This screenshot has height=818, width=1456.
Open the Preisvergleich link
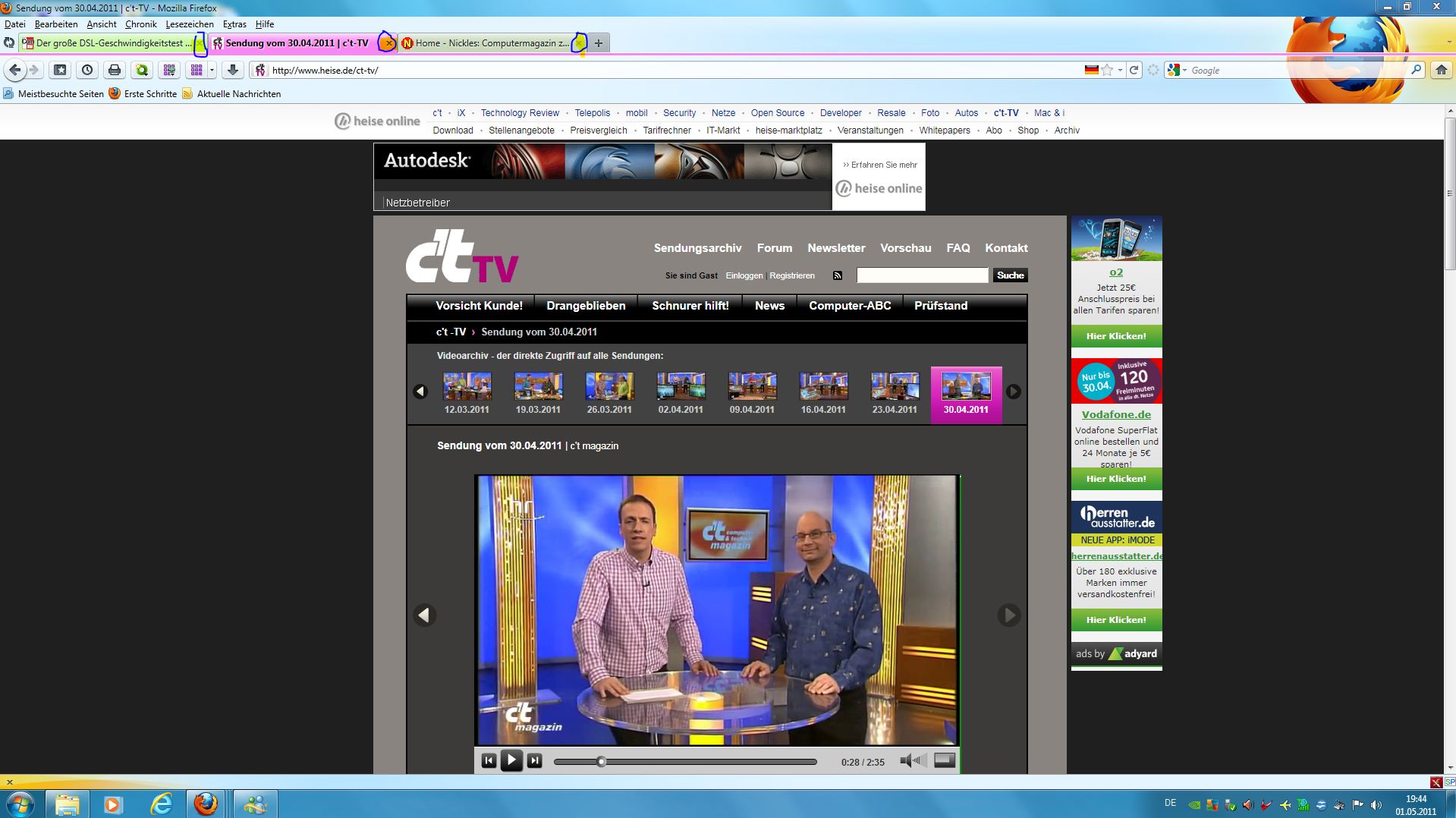(x=599, y=131)
